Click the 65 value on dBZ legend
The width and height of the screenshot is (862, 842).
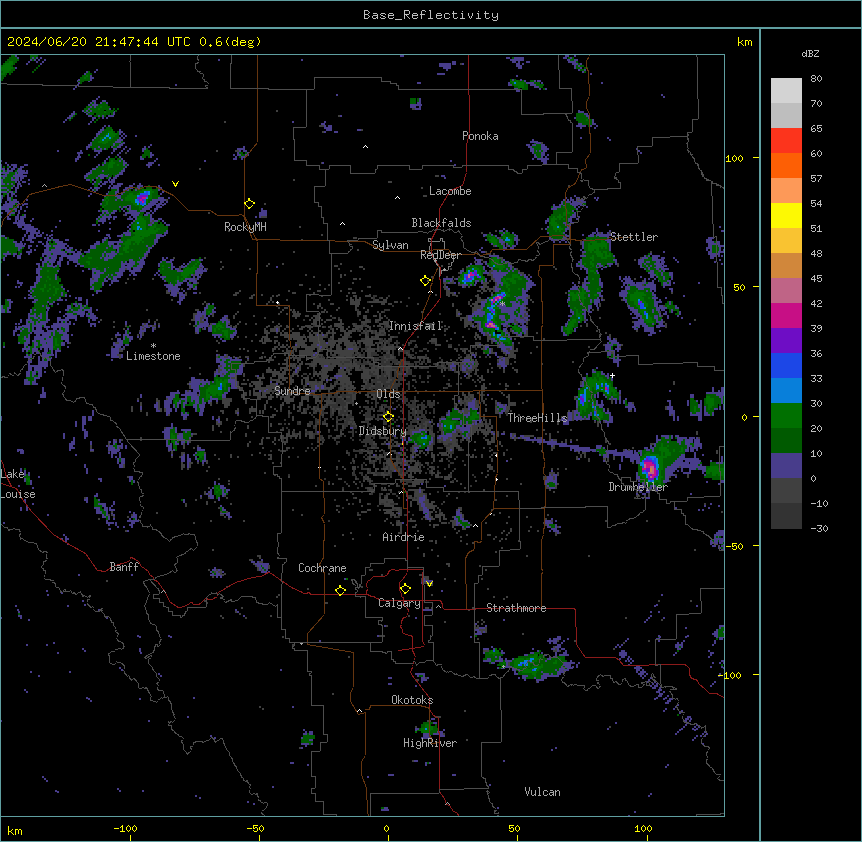tap(816, 129)
